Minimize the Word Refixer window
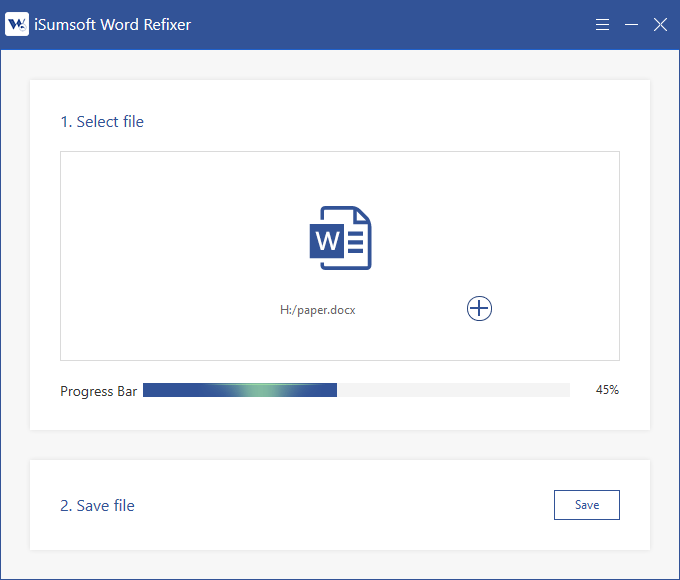680x580 pixels. (631, 24)
